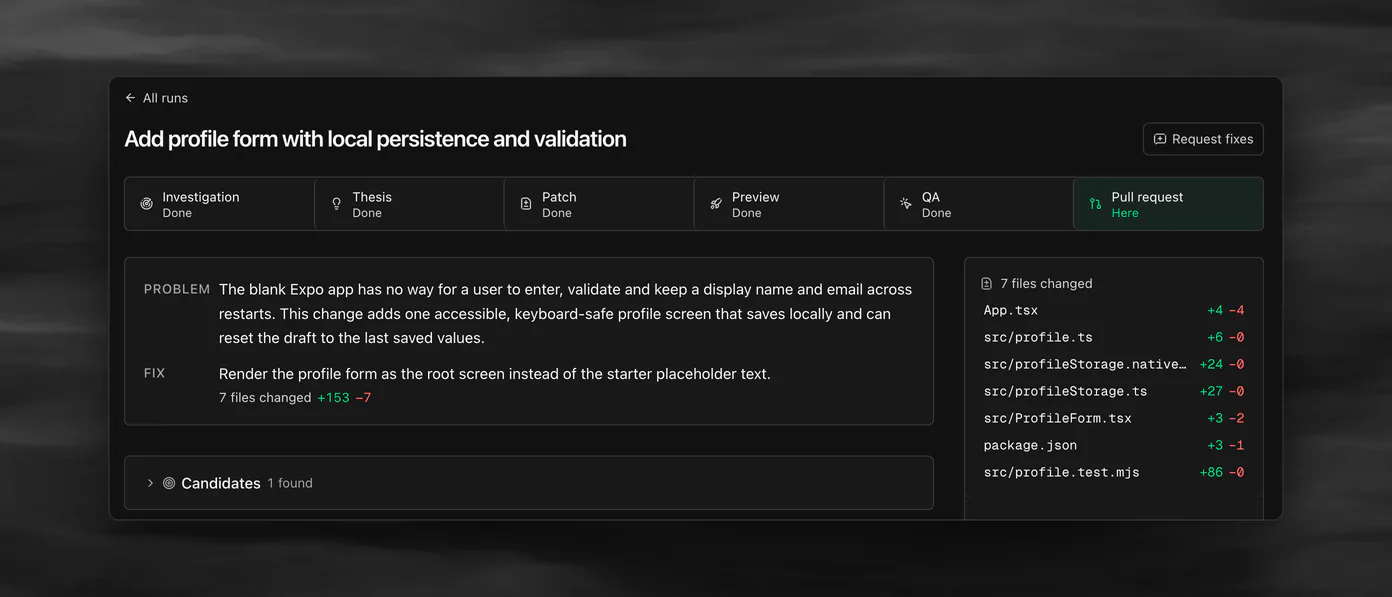Image resolution: width=1392 pixels, height=597 pixels.
Task: Click the Preview step rocket icon
Action: click(x=716, y=204)
